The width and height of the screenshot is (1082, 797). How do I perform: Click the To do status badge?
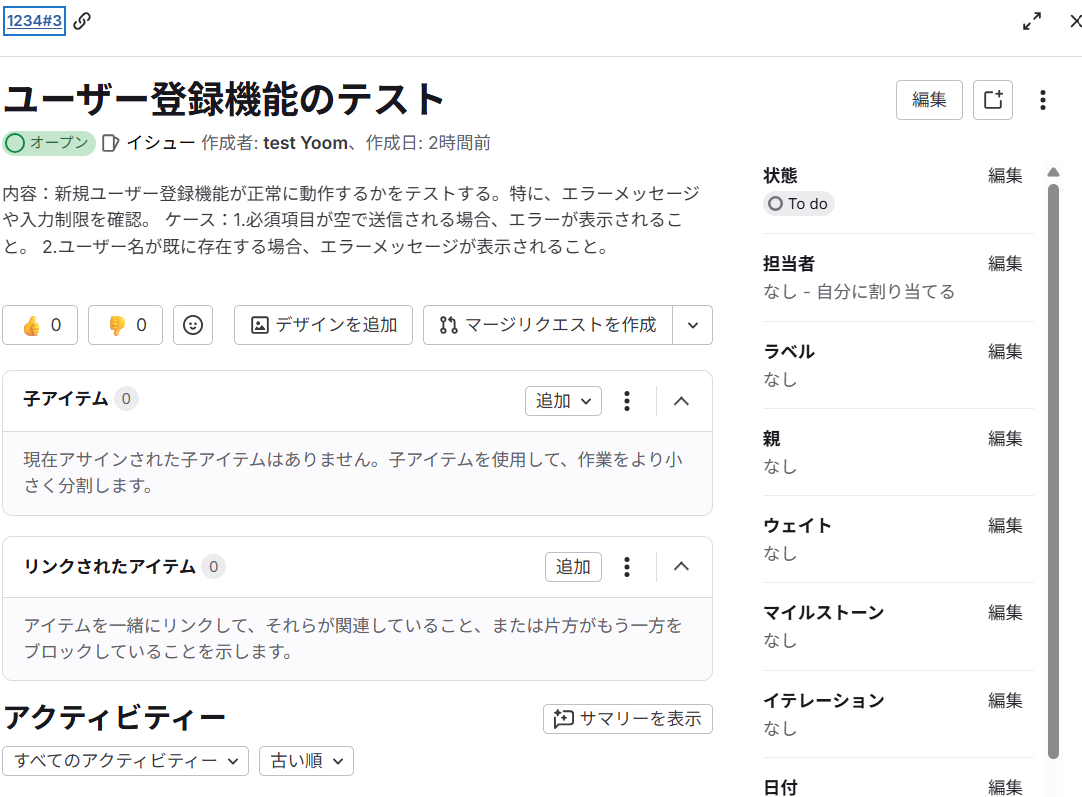(x=798, y=204)
